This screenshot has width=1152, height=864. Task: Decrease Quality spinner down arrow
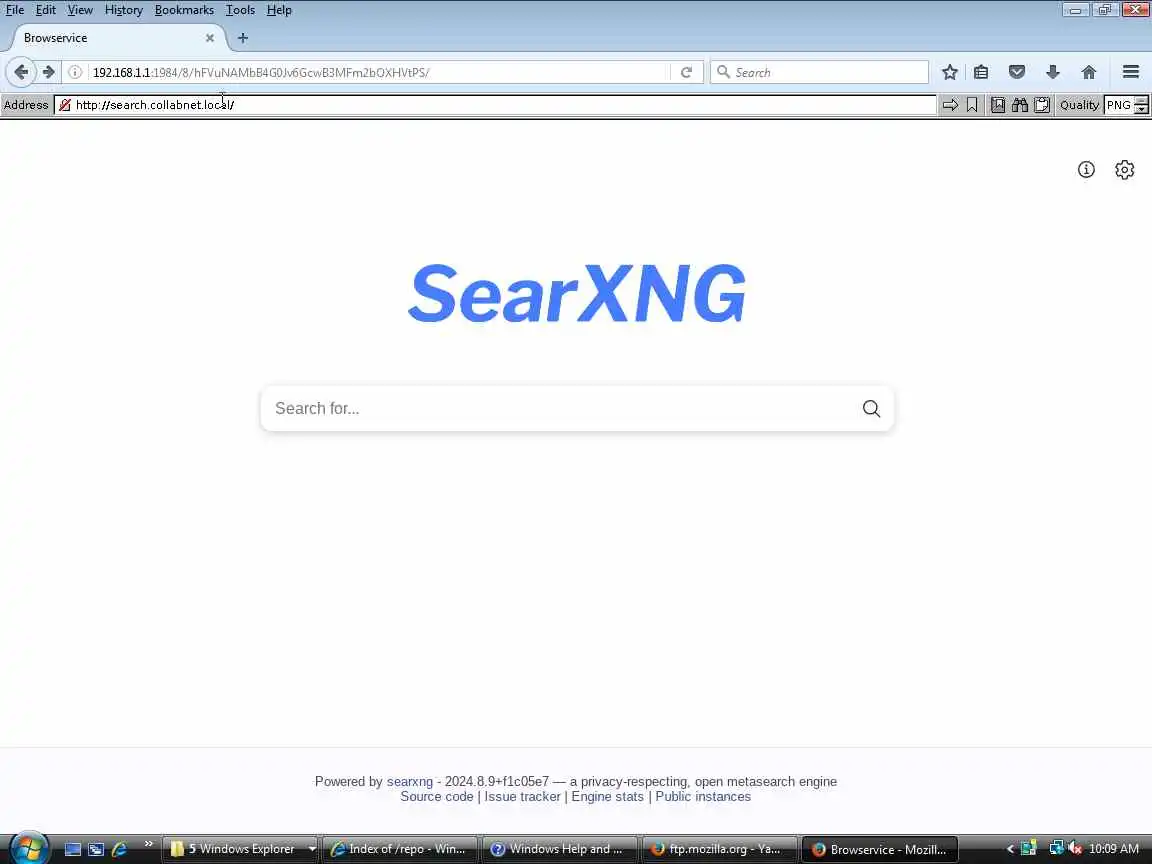point(1141,109)
